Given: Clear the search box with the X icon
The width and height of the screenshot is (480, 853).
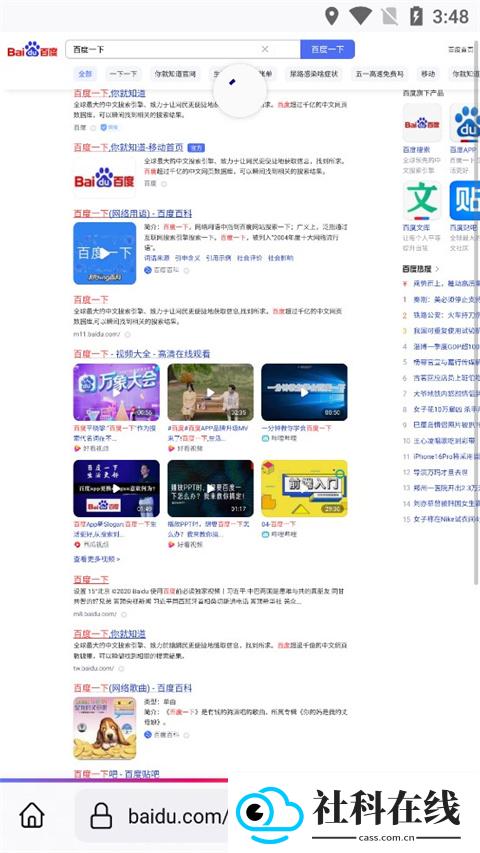Looking at the screenshot, I should [265, 49].
